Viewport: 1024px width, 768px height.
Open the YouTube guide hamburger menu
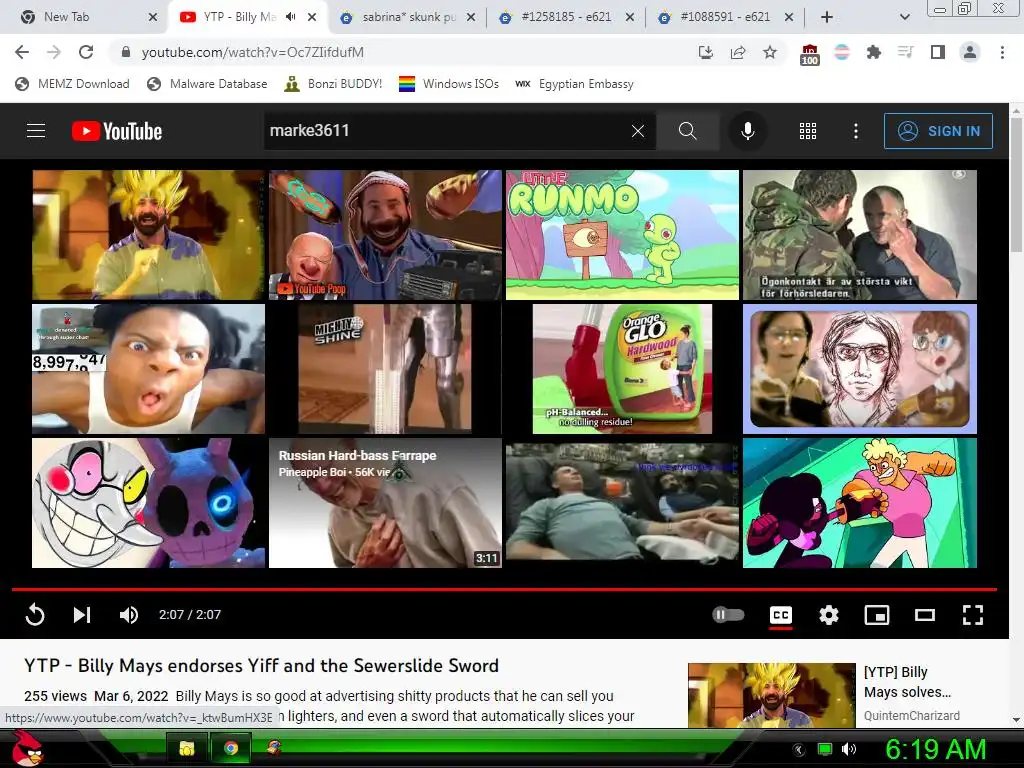pyautogui.click(x=36, y=131)
